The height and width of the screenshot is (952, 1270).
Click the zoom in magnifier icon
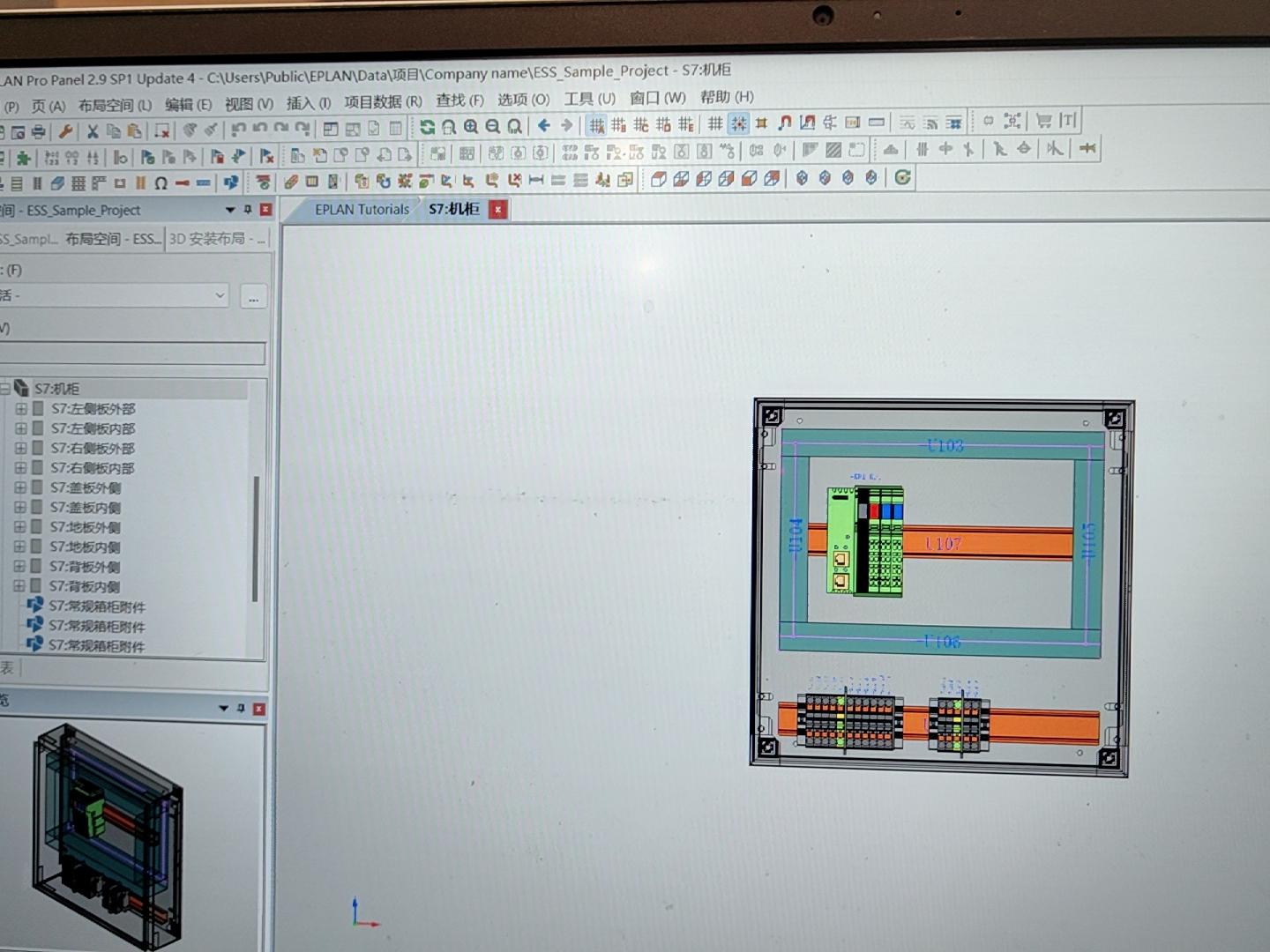[x=471, y=127]
